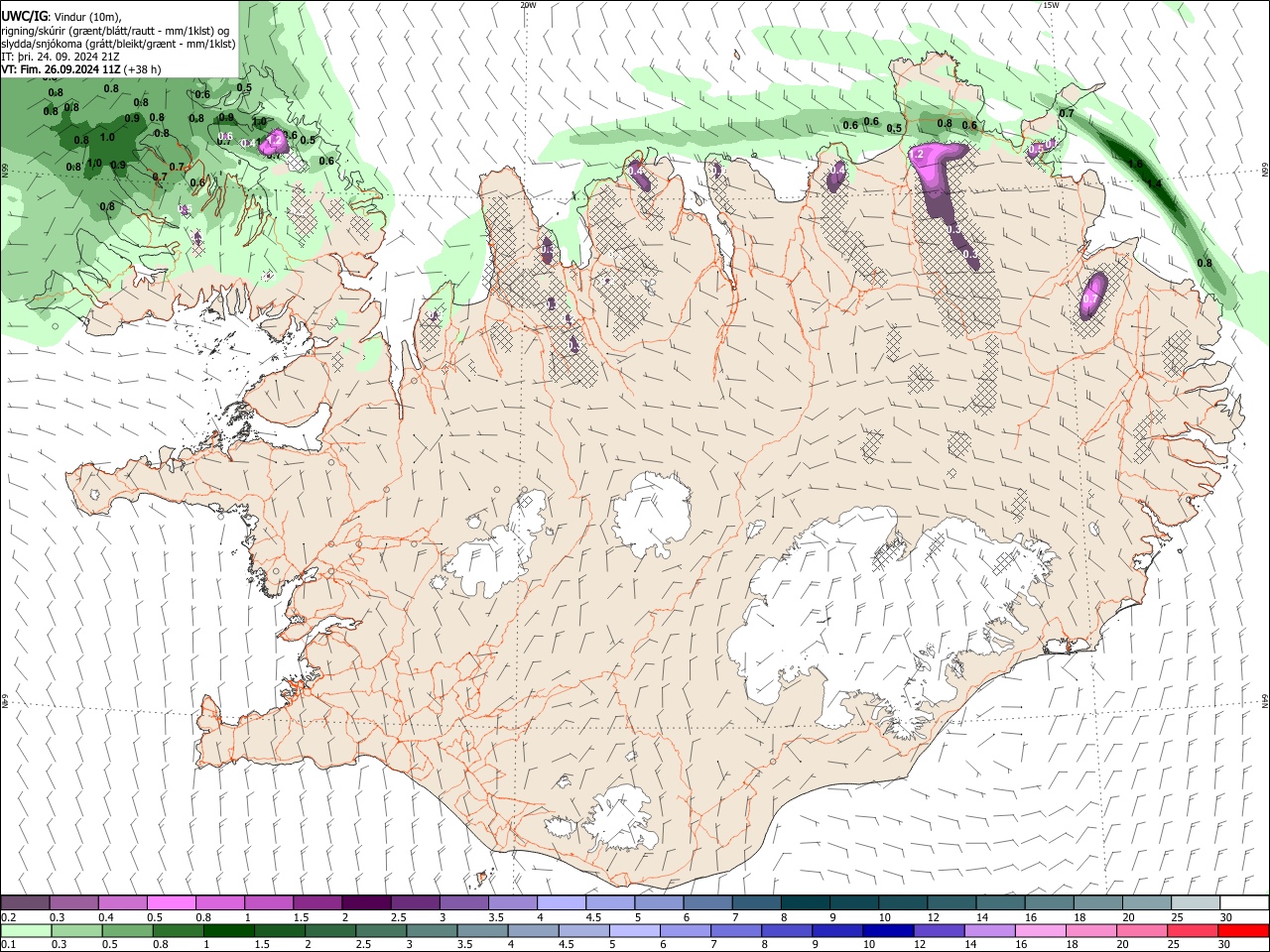Screen dimensions: 1270x952
Task: Click the '66N' latitude label on the left edge
Action: tap(5, 171)
